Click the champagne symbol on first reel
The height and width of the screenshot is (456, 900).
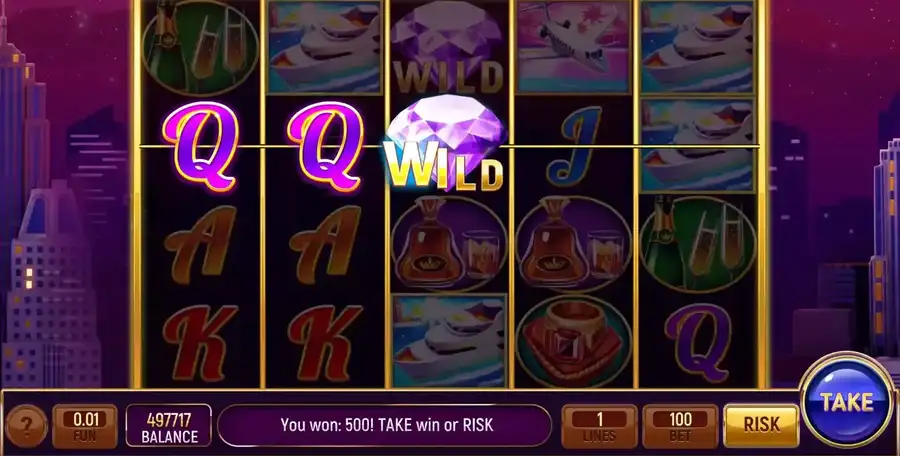[x=200, y=48]
